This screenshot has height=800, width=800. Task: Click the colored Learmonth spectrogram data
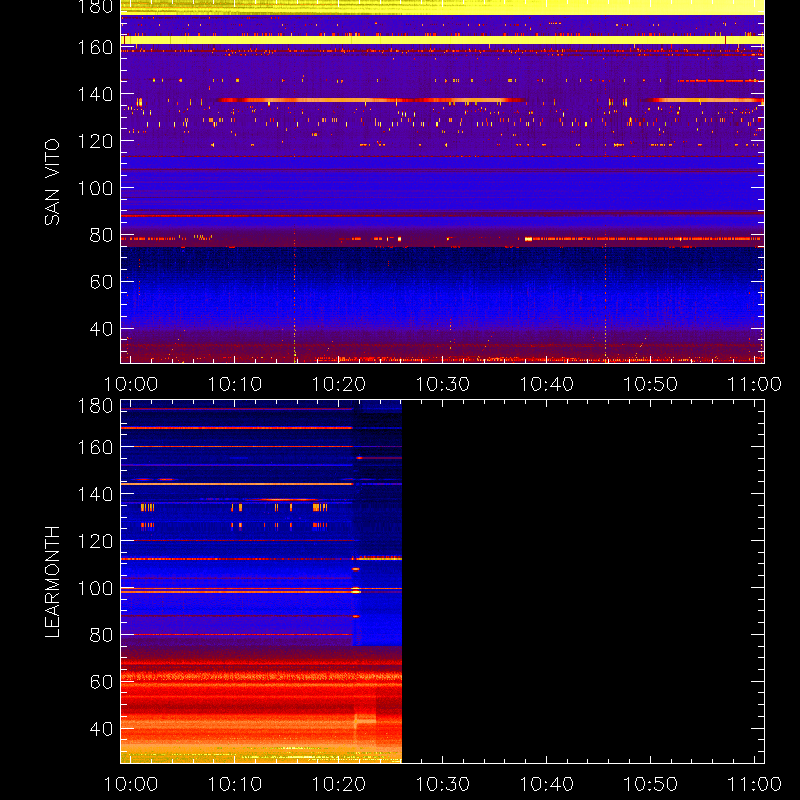coord(261,582)
